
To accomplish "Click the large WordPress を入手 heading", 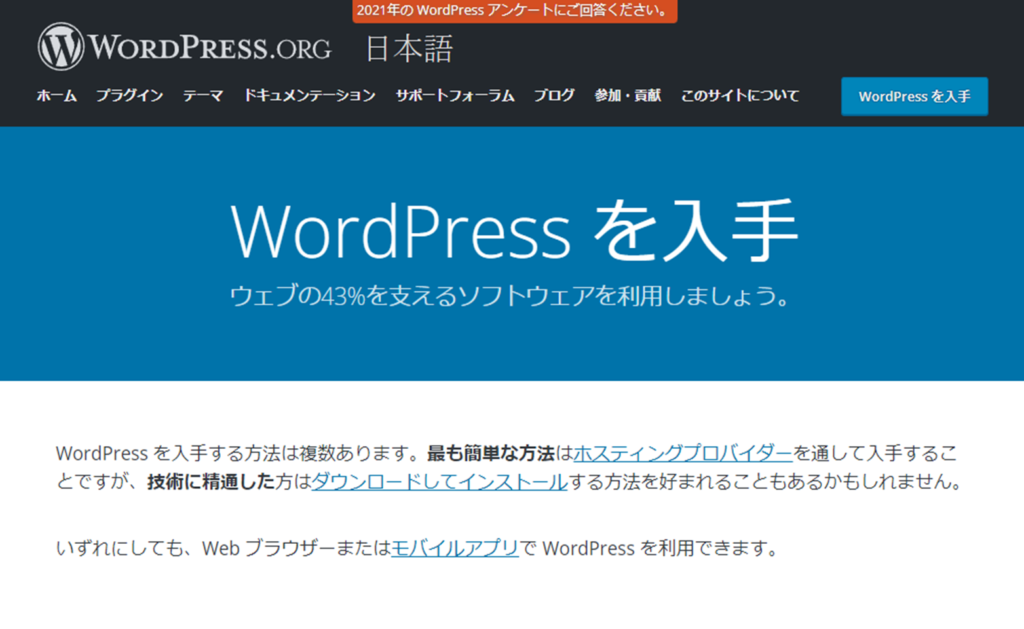I will click(514, 232).
